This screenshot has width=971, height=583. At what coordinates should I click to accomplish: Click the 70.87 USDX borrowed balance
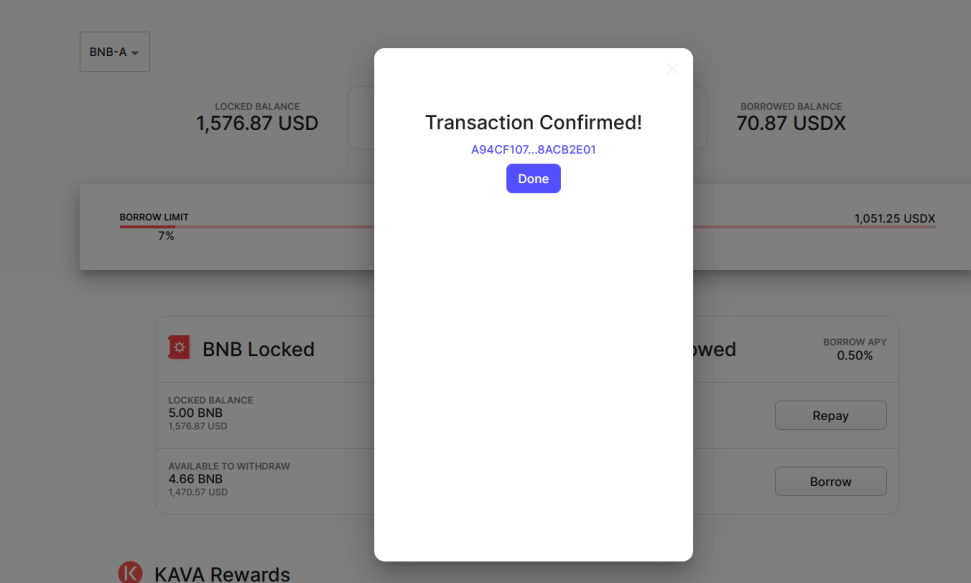[791, 123]
